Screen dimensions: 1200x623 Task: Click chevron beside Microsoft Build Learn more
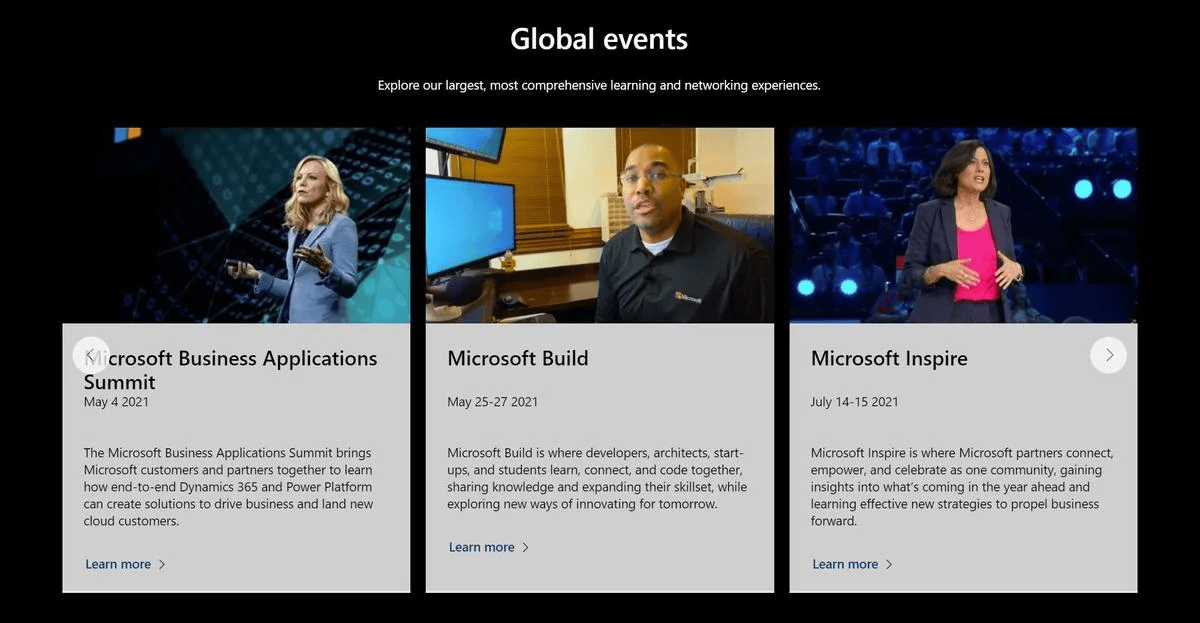click(x=526, y=547)
